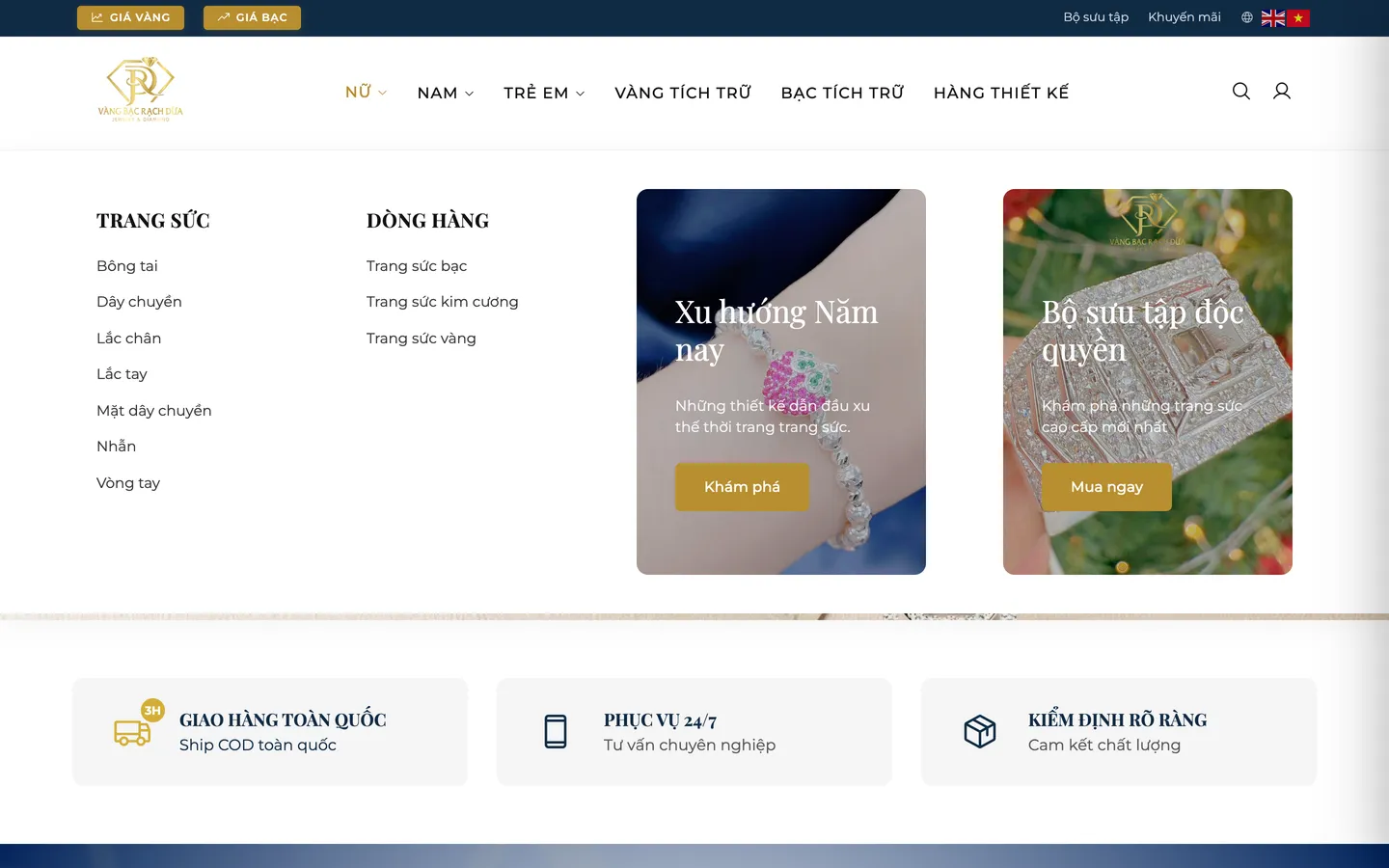The image size is (1389, 868).
Task: Go to Khuyến mãi link
Action: [x=1185, y=17]
